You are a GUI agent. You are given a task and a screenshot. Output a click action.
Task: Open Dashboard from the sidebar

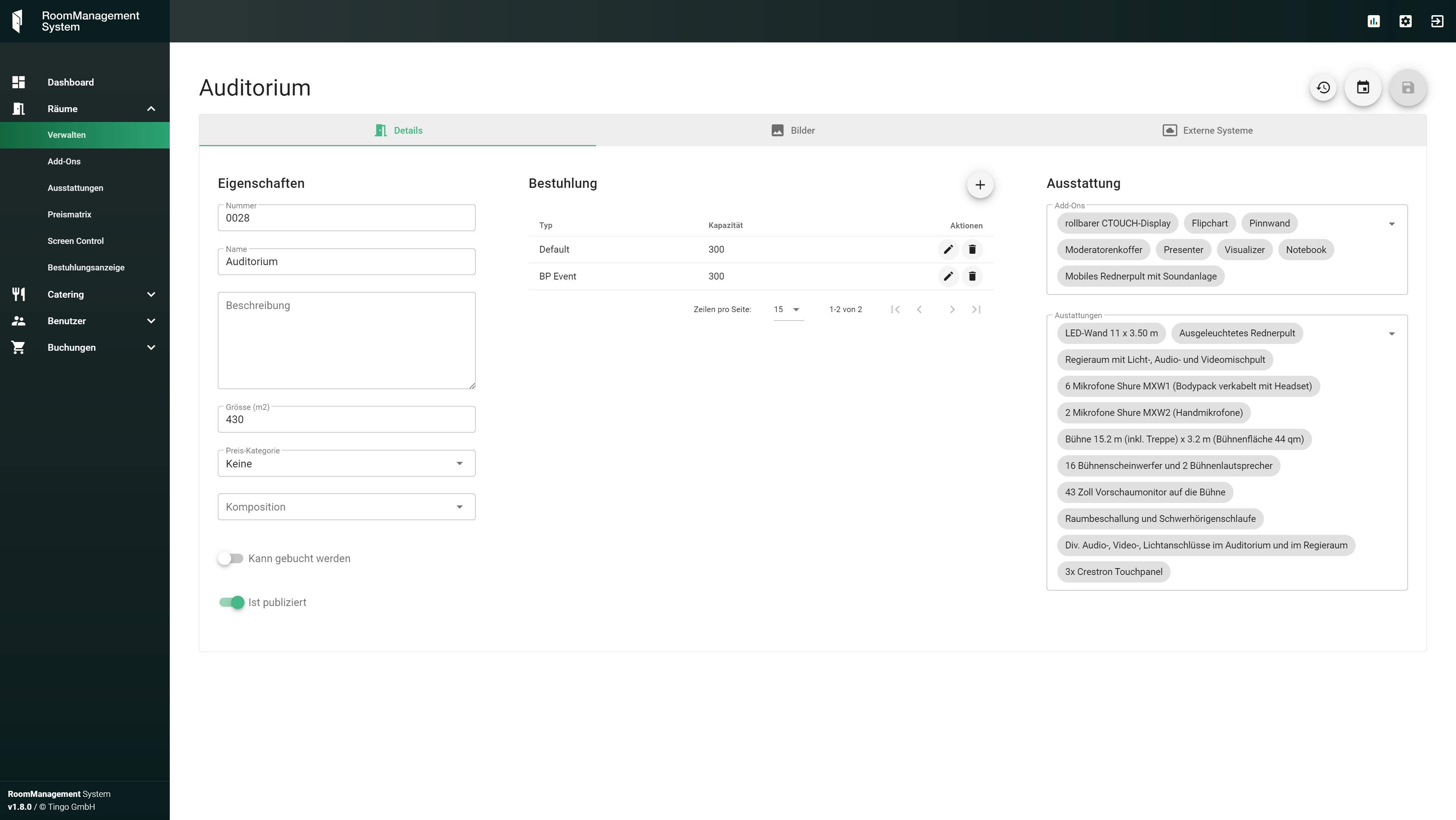click(x=70, y=83)
